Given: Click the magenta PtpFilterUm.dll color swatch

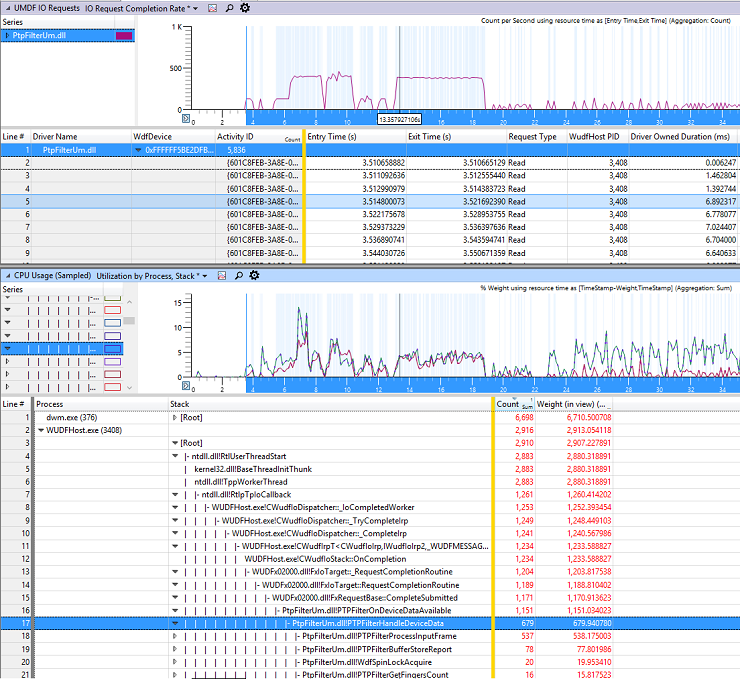Looking at the screenshot, I should [124, 35].
